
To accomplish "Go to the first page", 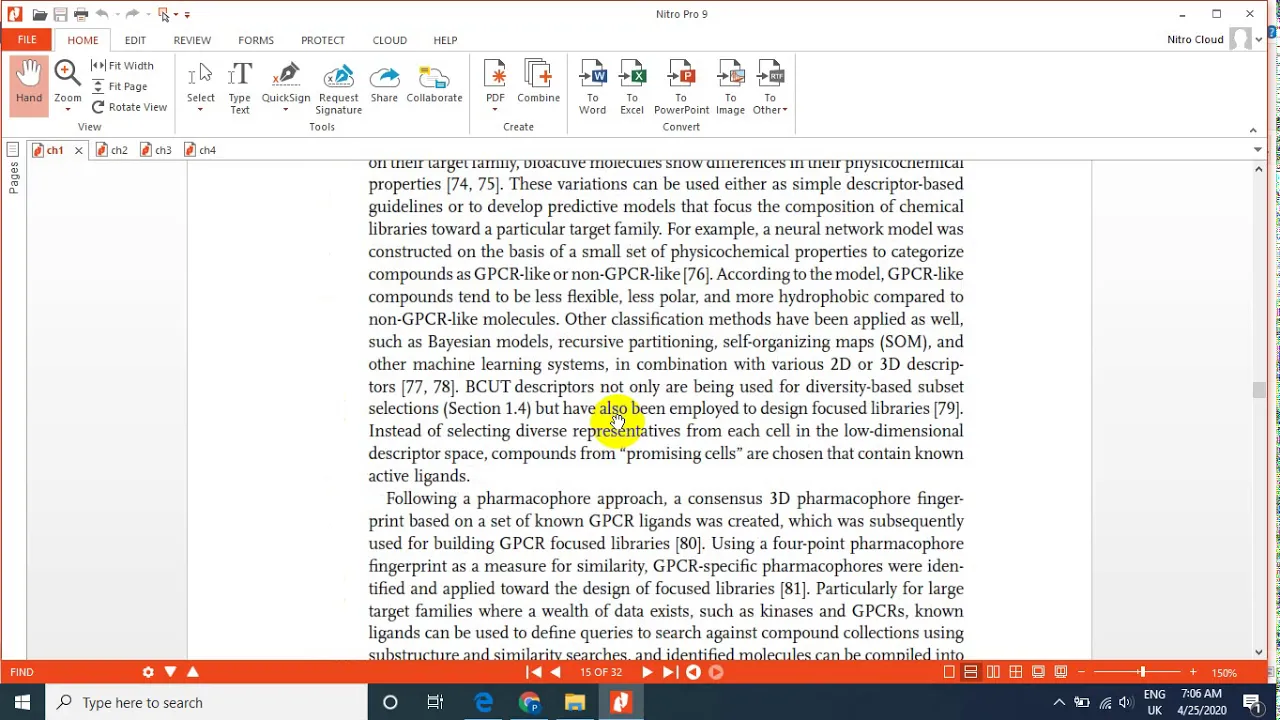I will point(535,672).
